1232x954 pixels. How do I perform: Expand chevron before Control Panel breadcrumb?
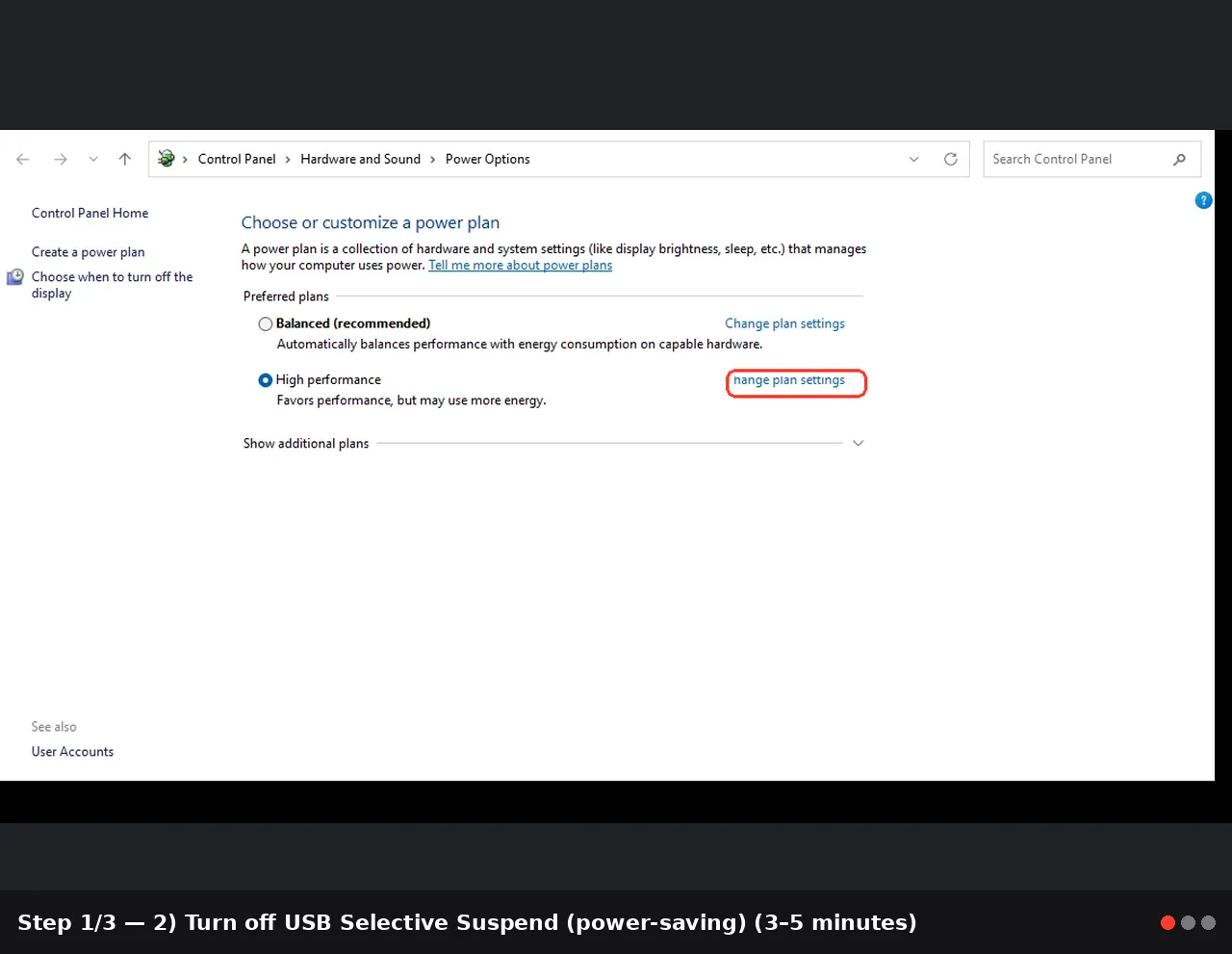(x=185, y=160)
